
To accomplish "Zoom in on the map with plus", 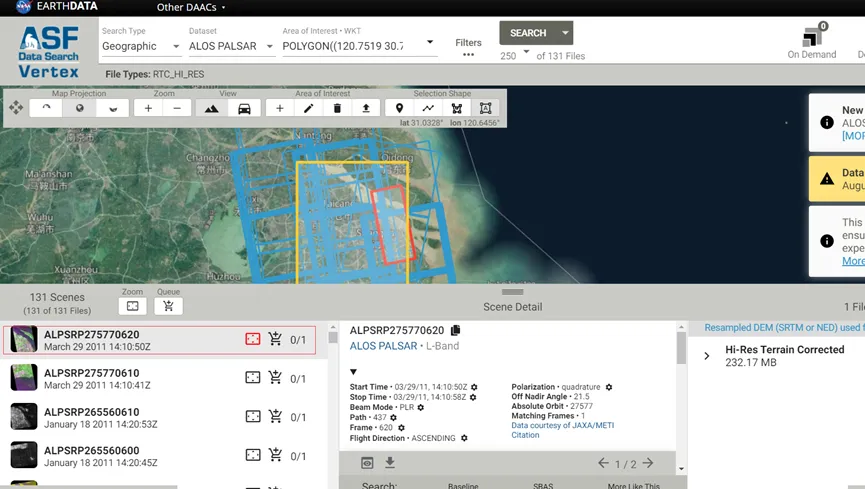I will click(148, 108).
